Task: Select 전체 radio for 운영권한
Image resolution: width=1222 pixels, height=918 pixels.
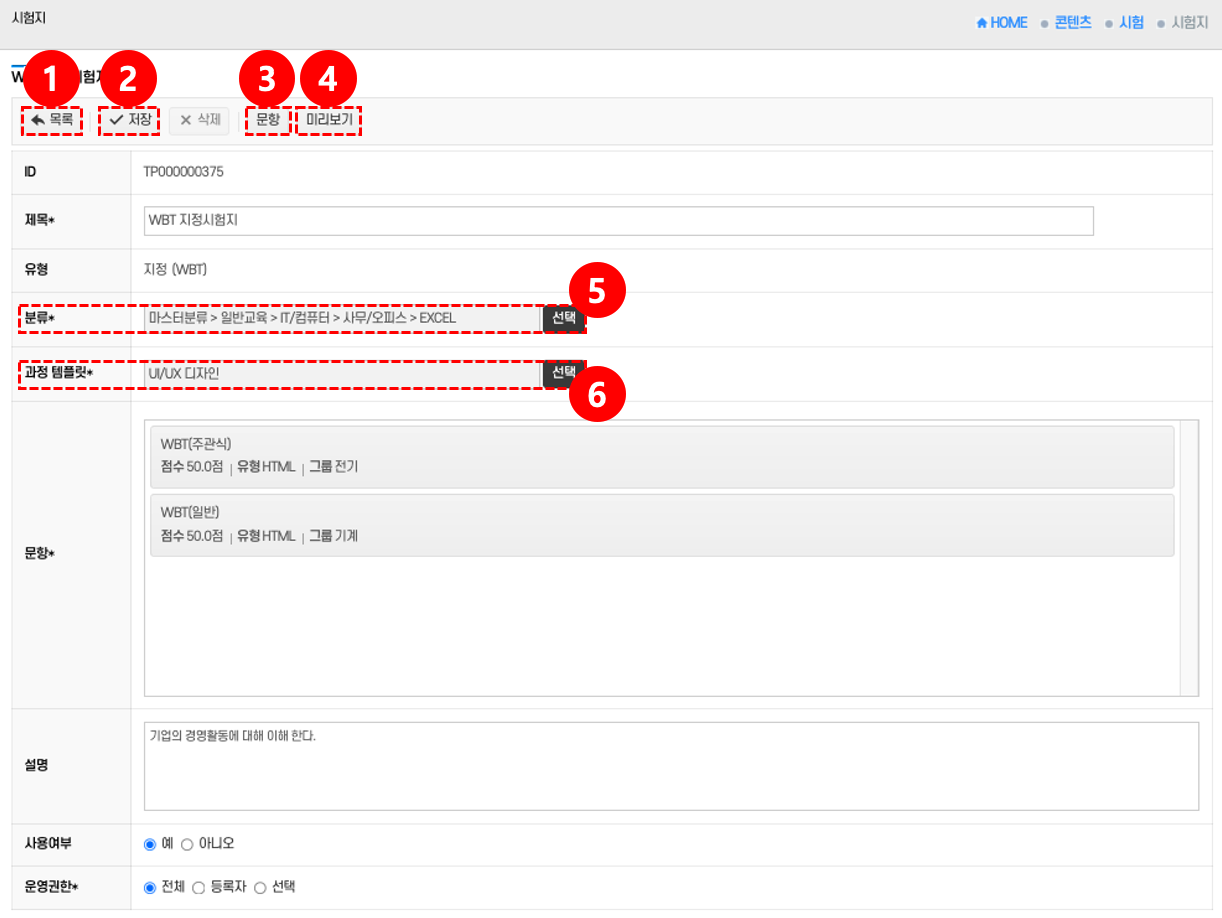Action: 150,887
